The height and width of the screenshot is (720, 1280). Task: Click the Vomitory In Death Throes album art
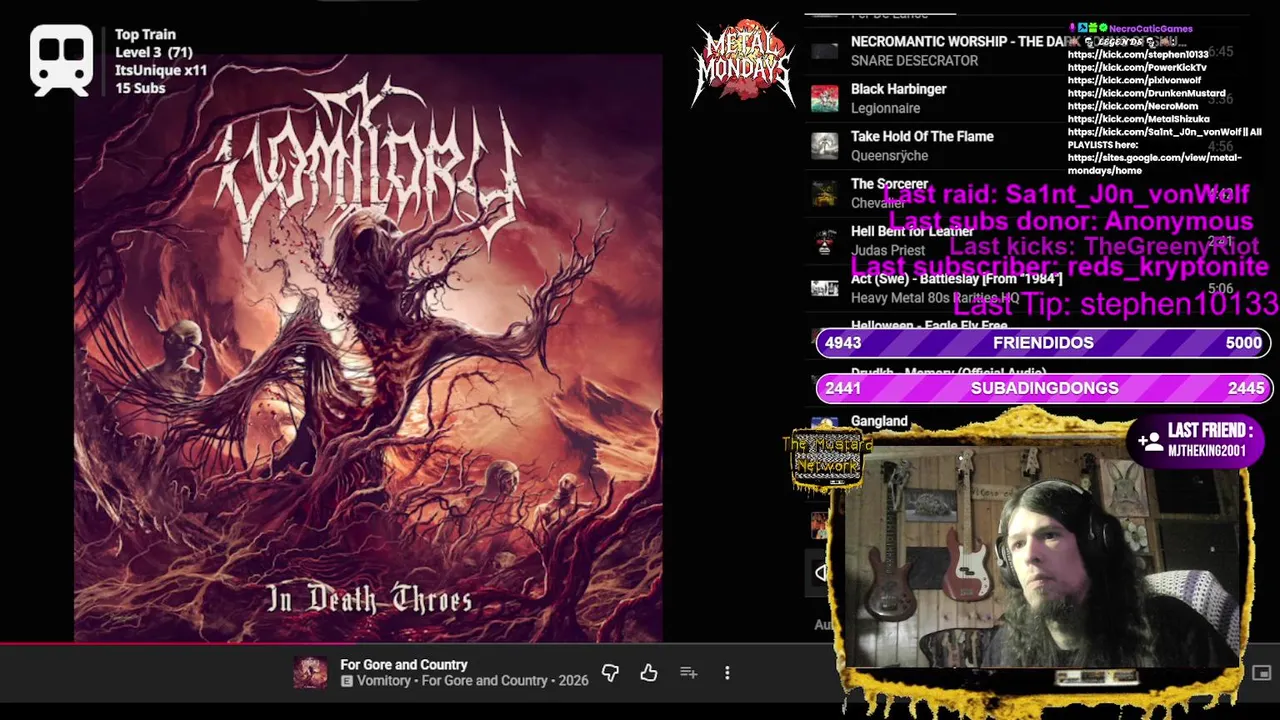click(367, 347)
